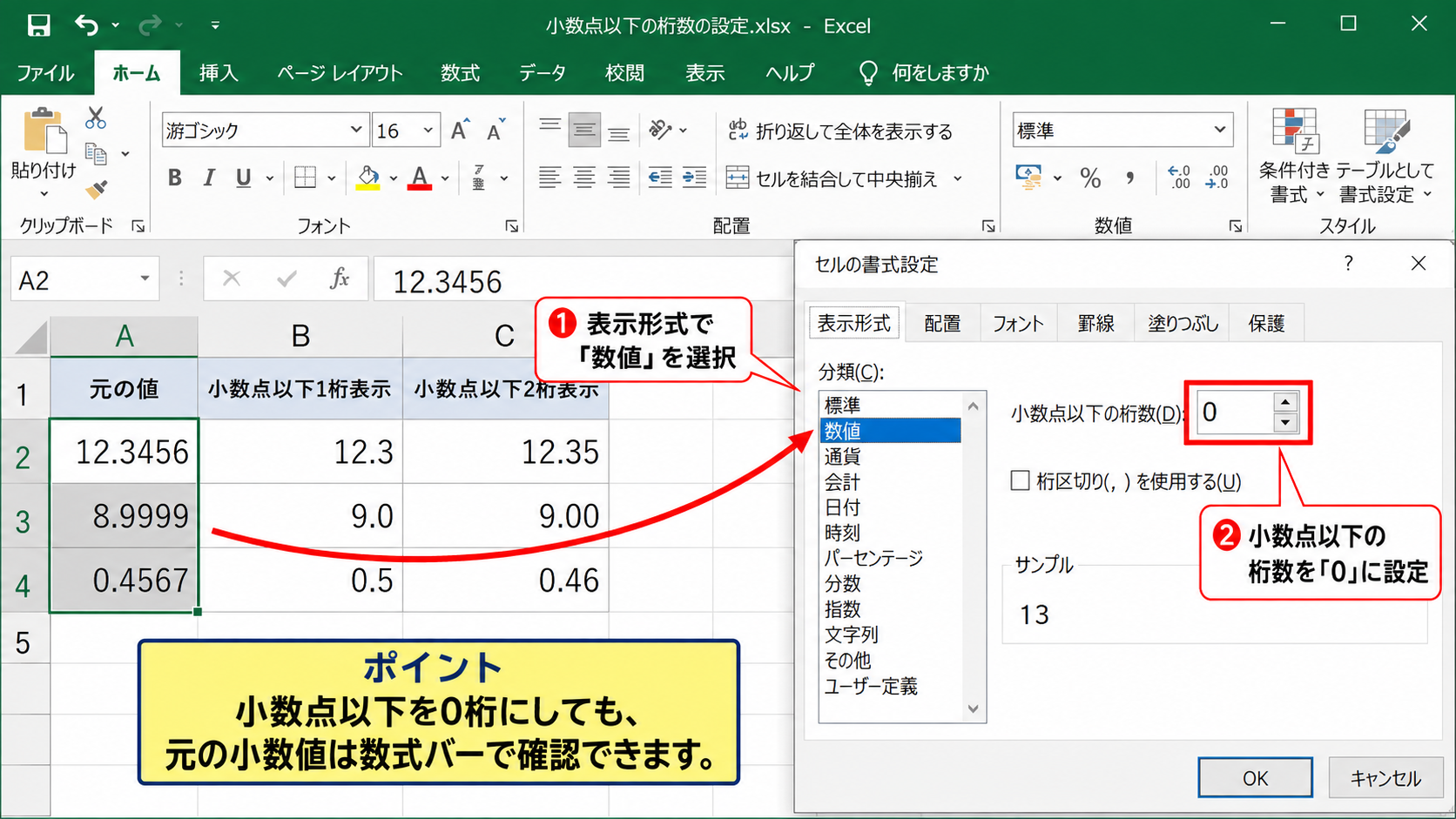Click 折り返して全体を表示する wrap text

(840, 131)
